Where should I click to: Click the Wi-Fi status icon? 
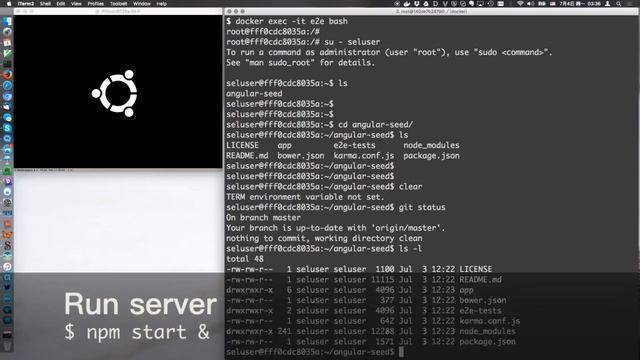tap(520, 4)
